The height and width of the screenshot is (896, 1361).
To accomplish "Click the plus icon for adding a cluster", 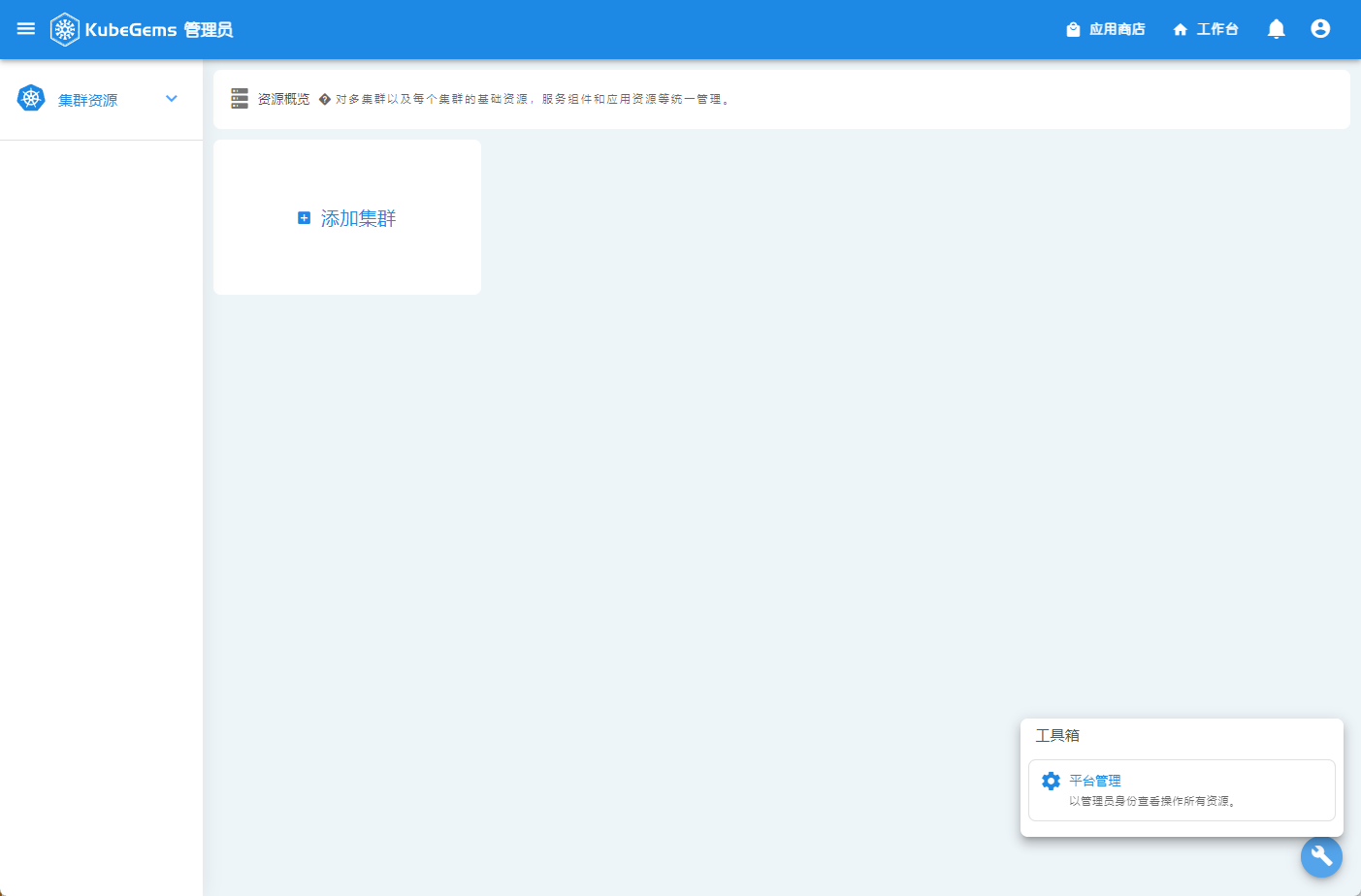I will (x=304, y=218).
